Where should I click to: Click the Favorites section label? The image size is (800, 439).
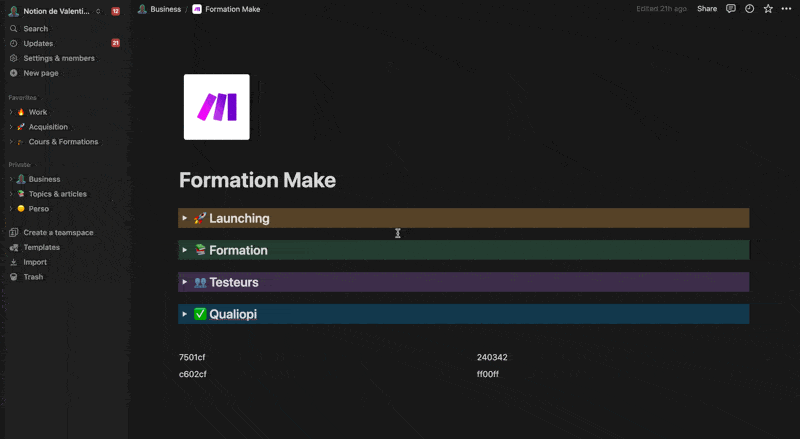22,97
